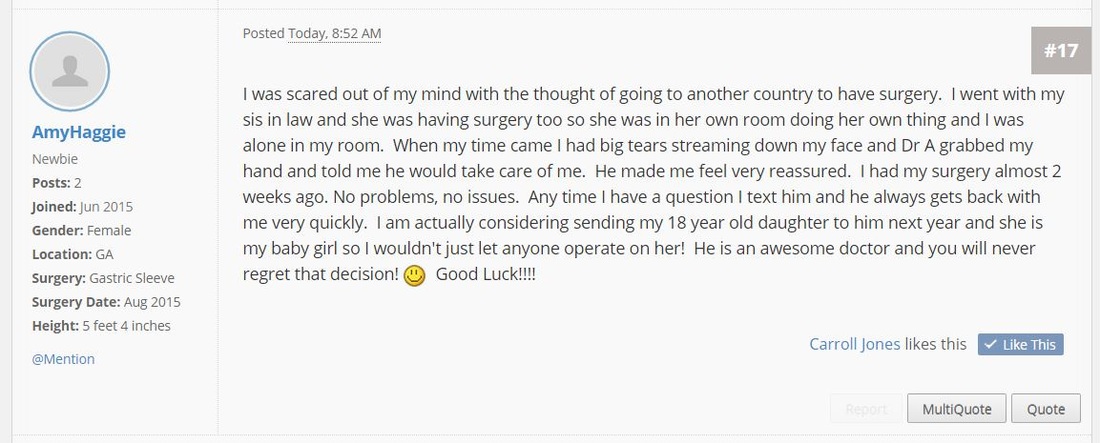1100x443 pixels.
Task: Click the @Mention link under the profile
Action: click(63, 359)
